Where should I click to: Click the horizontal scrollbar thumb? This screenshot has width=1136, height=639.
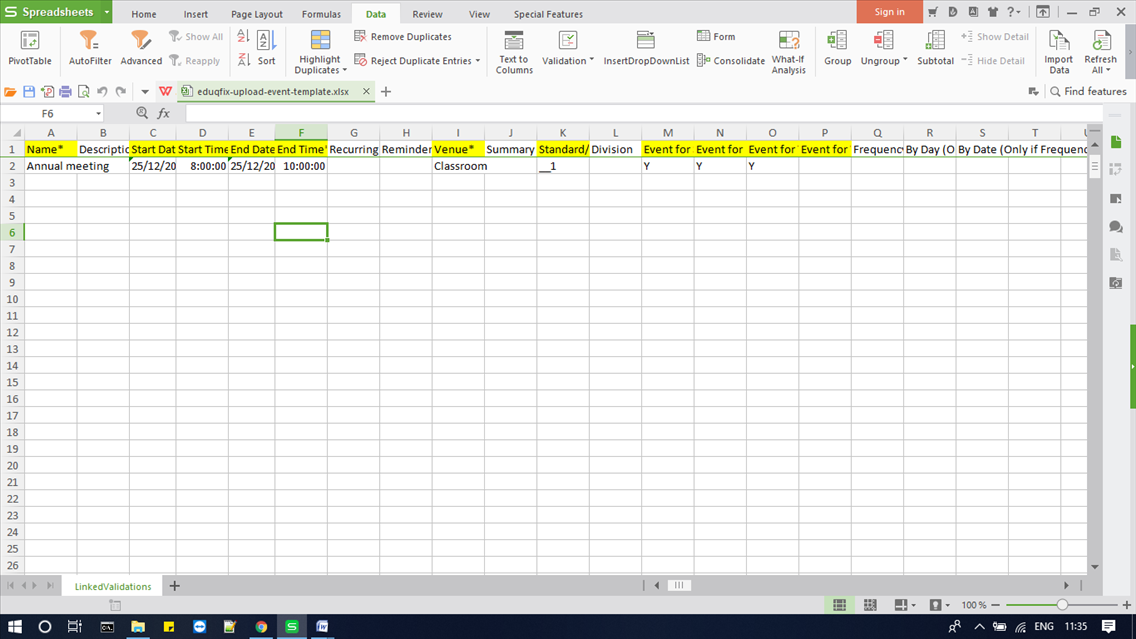coord(679,585)
